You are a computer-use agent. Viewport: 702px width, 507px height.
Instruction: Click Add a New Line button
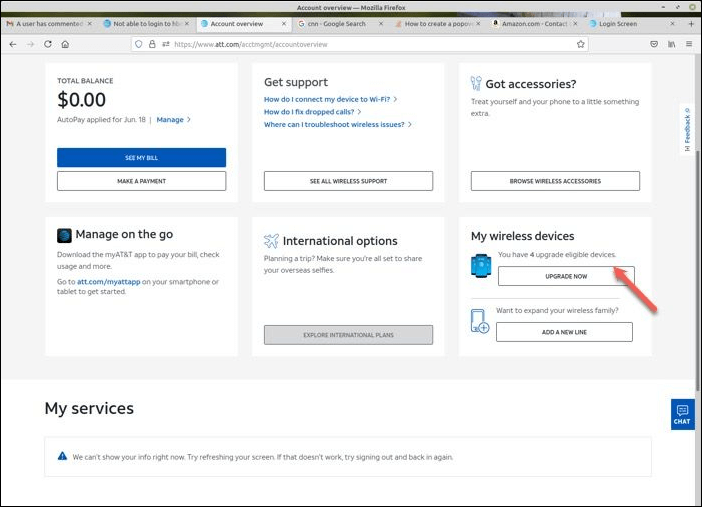coord(564,332)
